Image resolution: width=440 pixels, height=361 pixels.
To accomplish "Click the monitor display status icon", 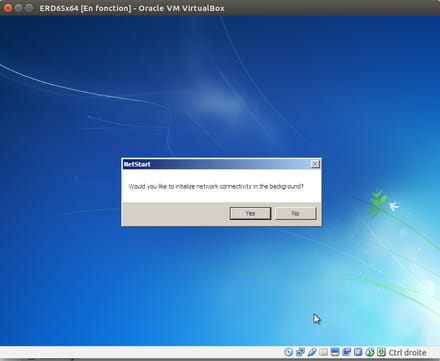I will point(335,352).
